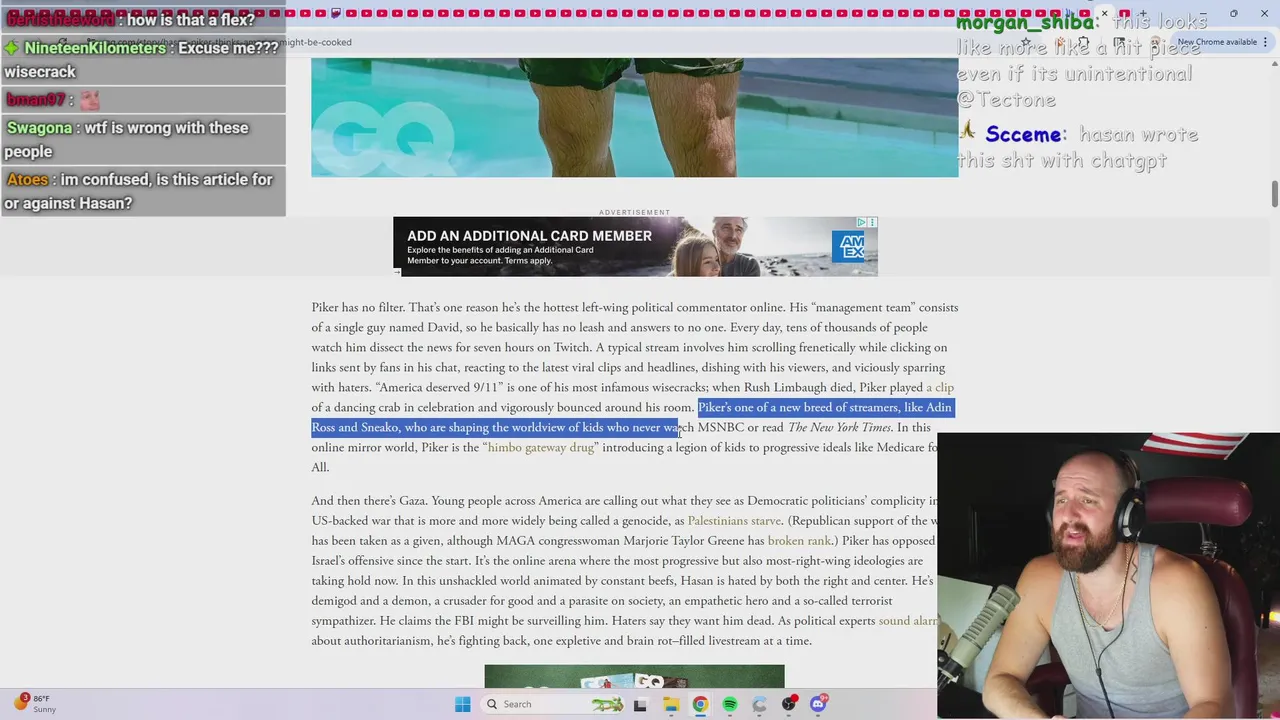Open the weather widget showing 86°F Sunny

[x=33, y=704]
